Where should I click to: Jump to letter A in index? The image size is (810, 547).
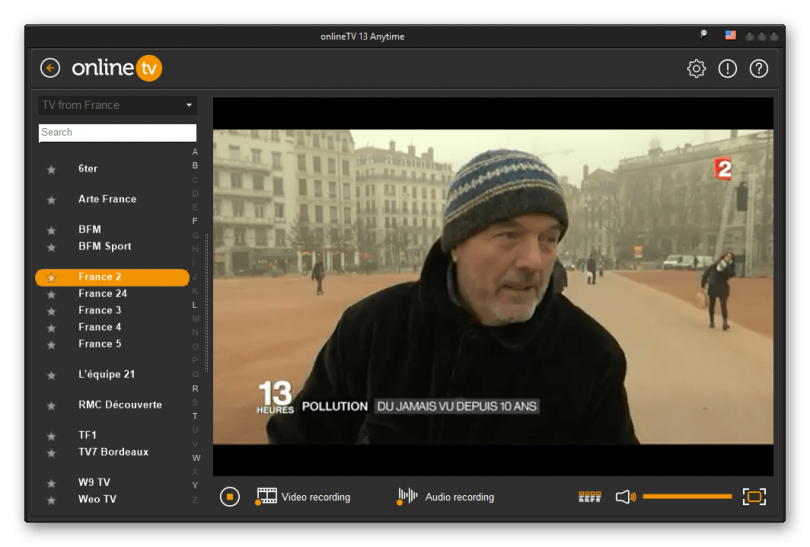pyautogui.click(x=195, y=152)
